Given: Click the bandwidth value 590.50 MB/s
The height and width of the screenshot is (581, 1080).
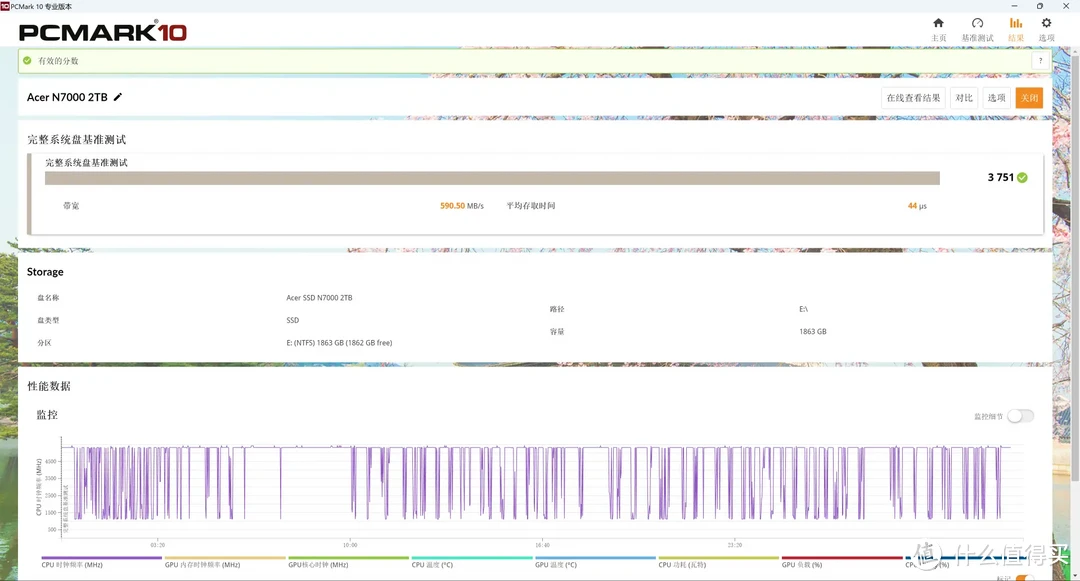Looking at the screenshot, I should (x=461, y=206).
